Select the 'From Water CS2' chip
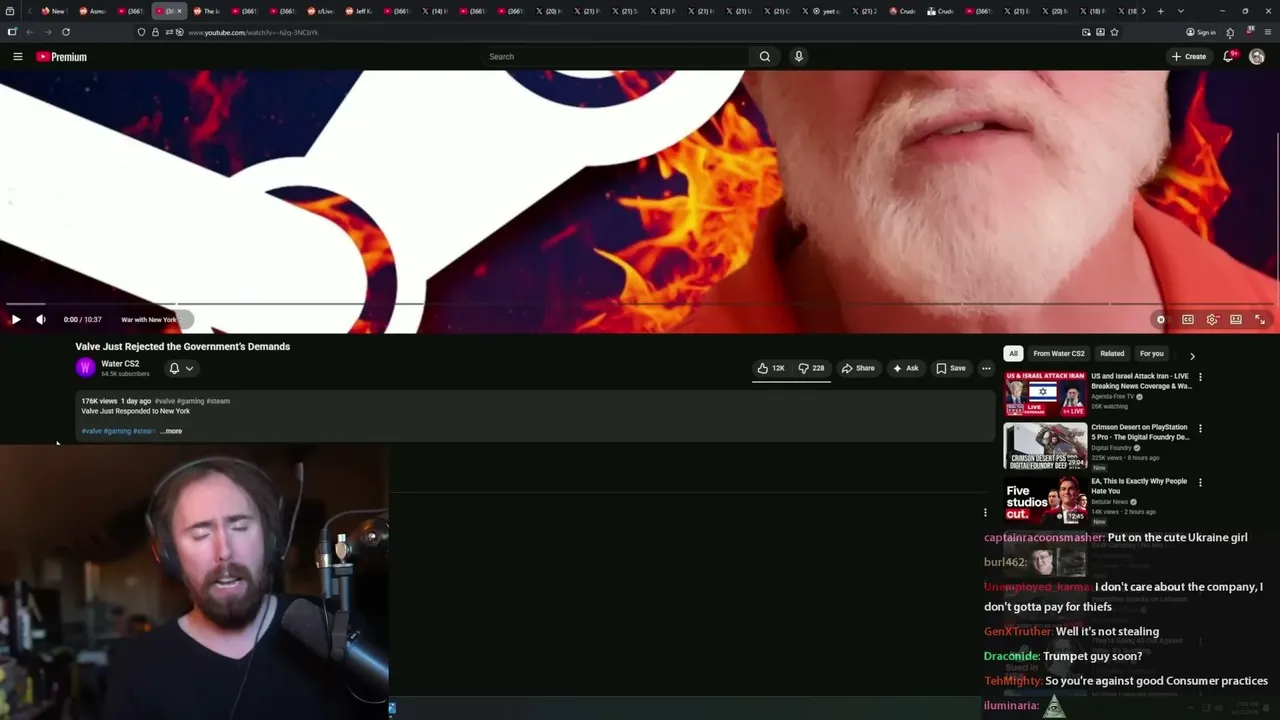1280x720 pixels. [x=1059, y=353]
